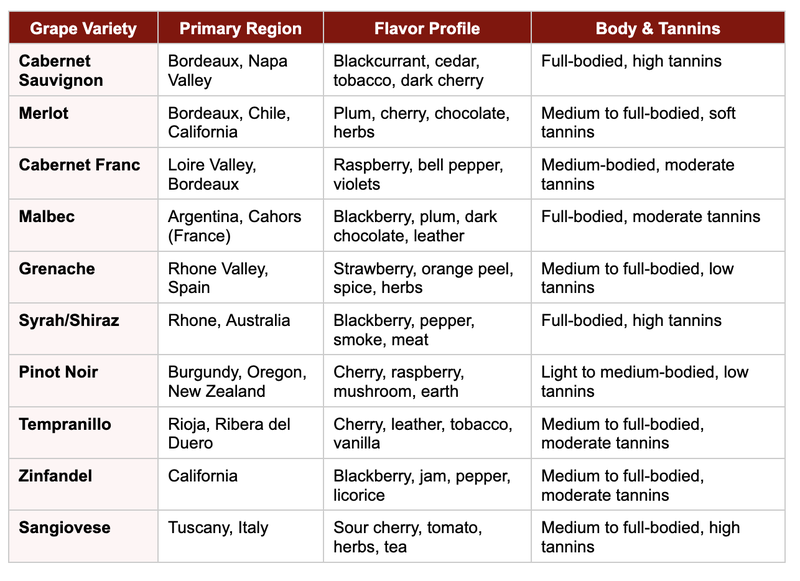Click the Tuscany, Italy region cell
Image resolution: width=800 pixels, height=581 pixels.
[218, 528]
